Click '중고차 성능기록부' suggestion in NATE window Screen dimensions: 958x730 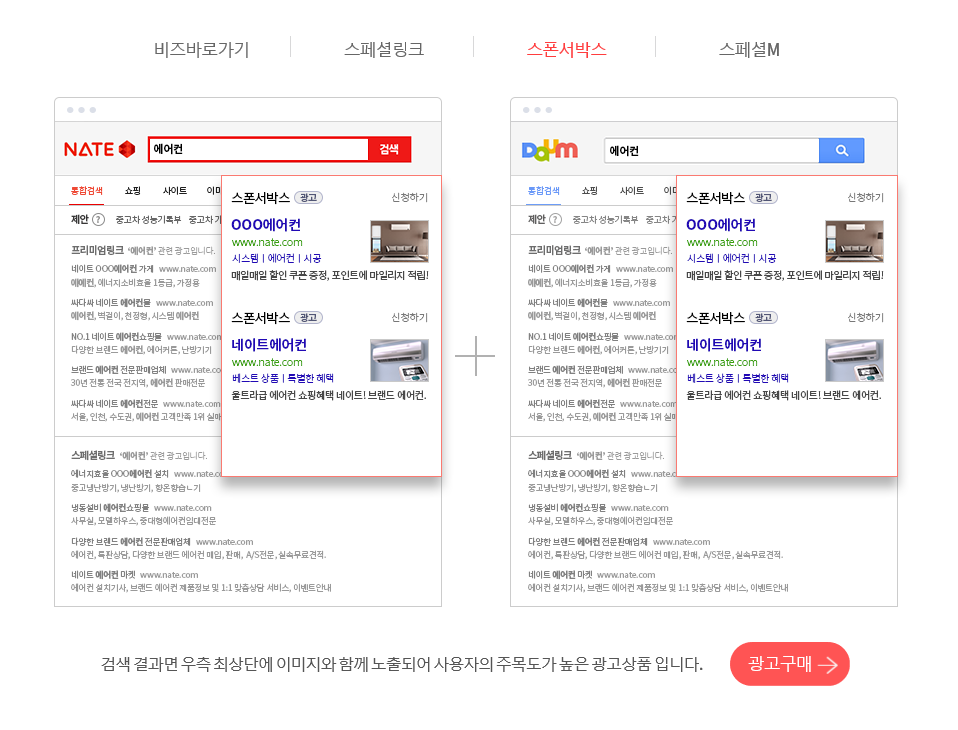click(x=148, y=219)
